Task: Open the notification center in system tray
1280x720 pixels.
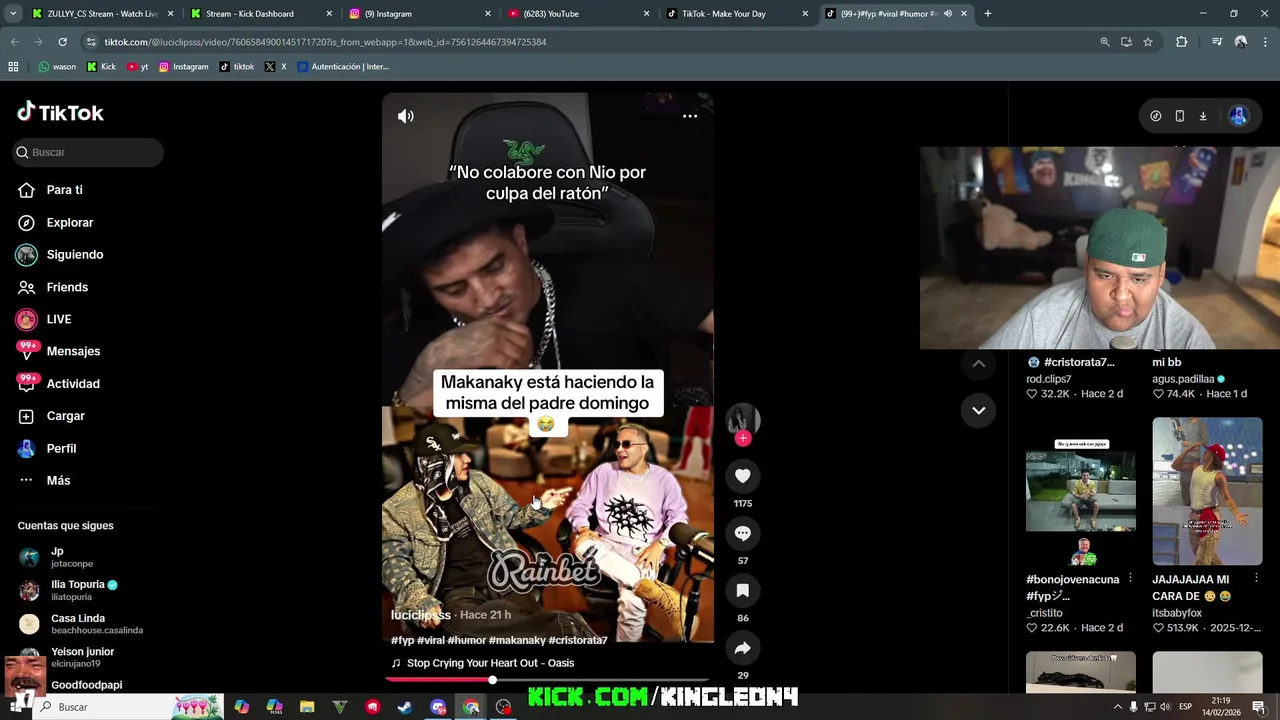Action: [1258, 707]
